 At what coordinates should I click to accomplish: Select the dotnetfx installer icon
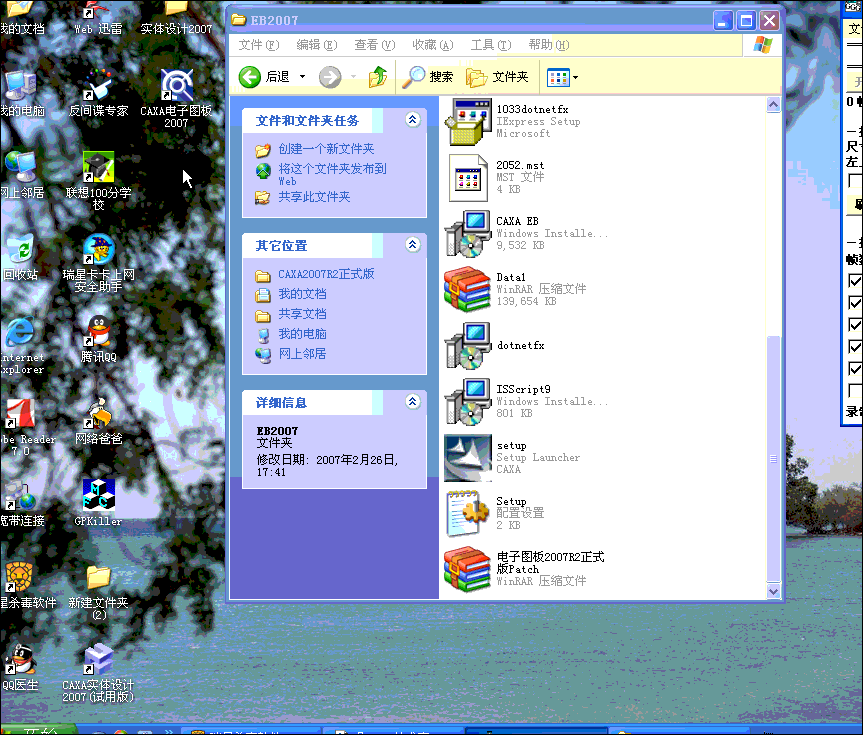pyautogui.click(x=468, y=346)
